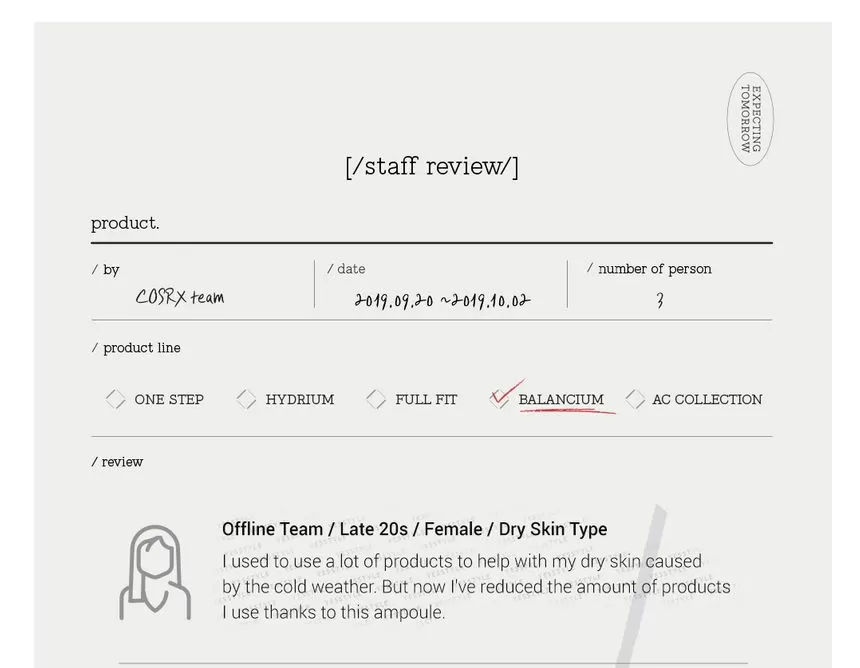Click the female reviewer avatar icon
860x668 pixels.
point(155,572)
